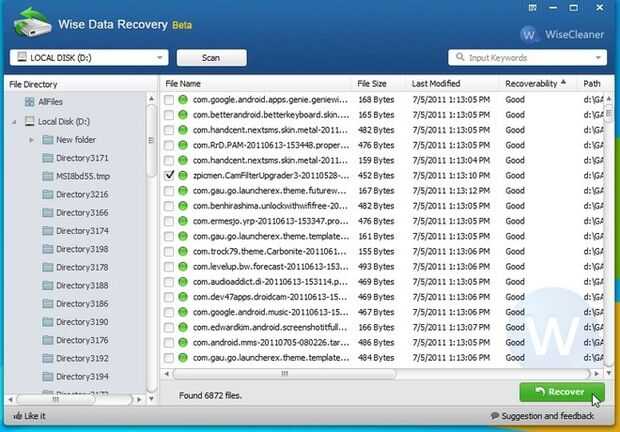Sort by File Size column header
The image size is (620, 432).
click(x=372, y=84)
